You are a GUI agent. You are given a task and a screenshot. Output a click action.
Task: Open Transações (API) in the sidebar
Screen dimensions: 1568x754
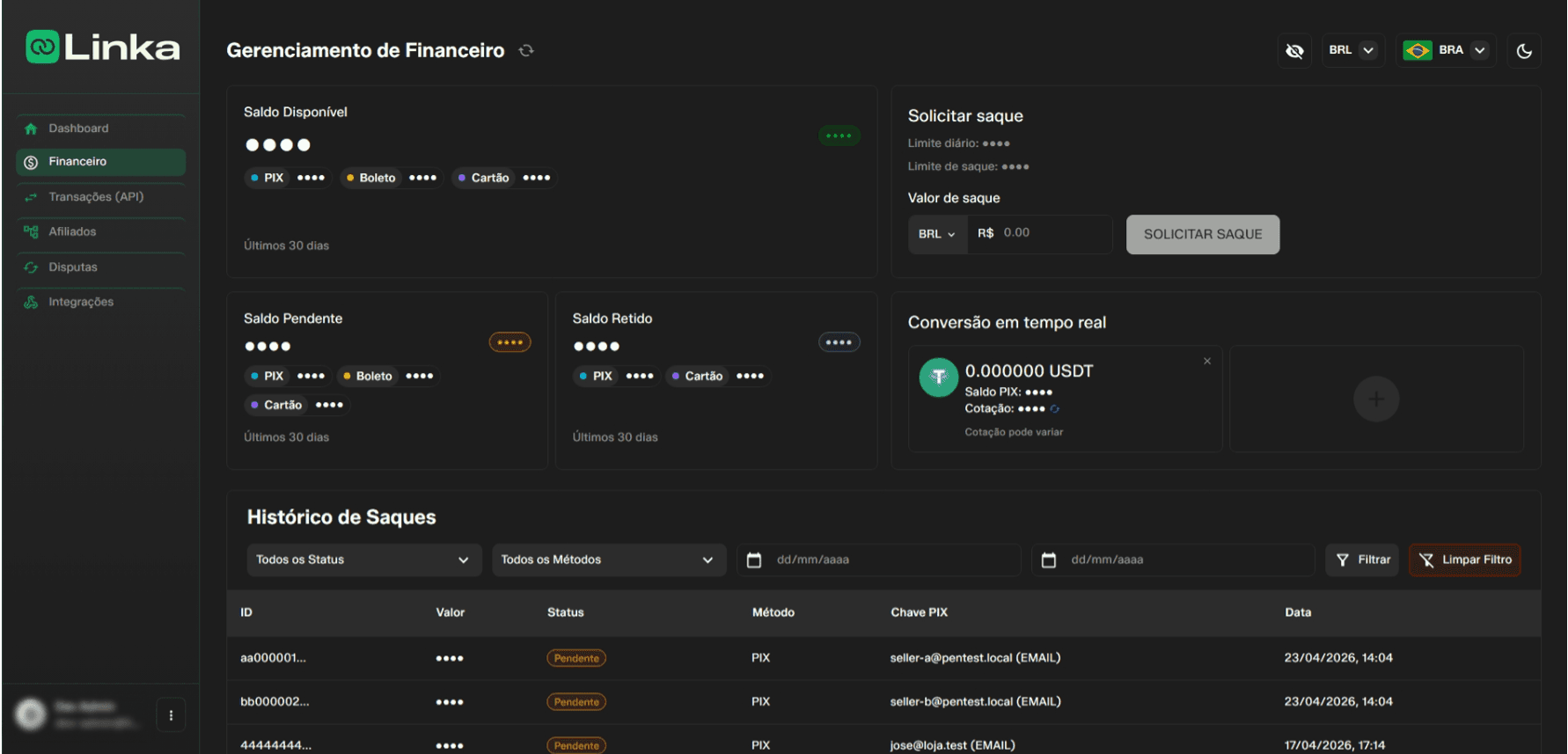point(100,197)
